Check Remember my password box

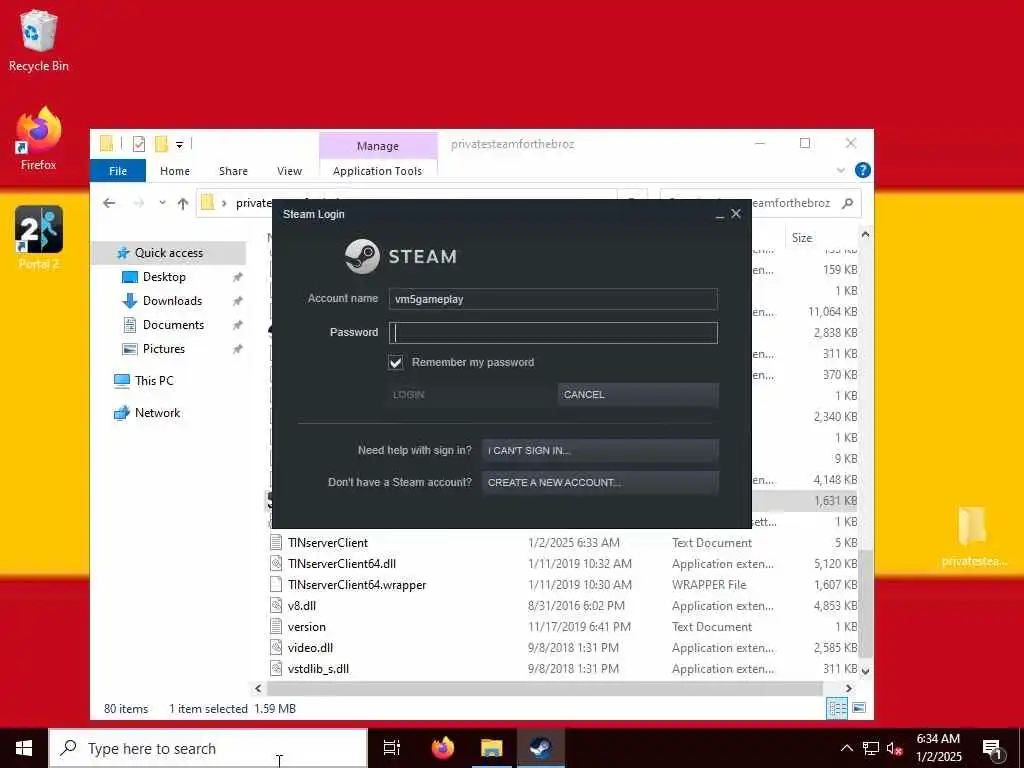(396, 362)
